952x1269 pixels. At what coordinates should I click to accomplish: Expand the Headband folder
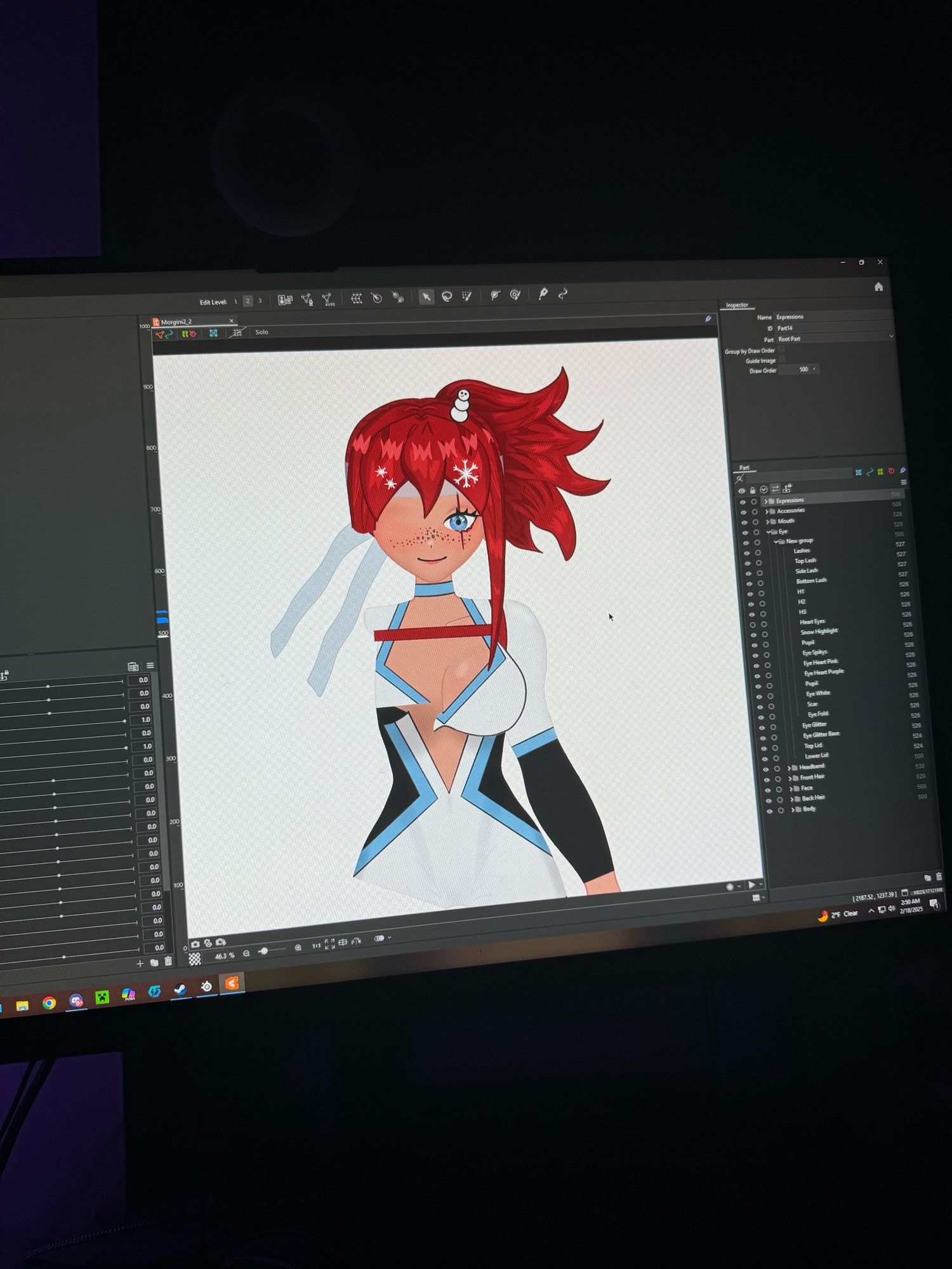[x=789, y=767]
